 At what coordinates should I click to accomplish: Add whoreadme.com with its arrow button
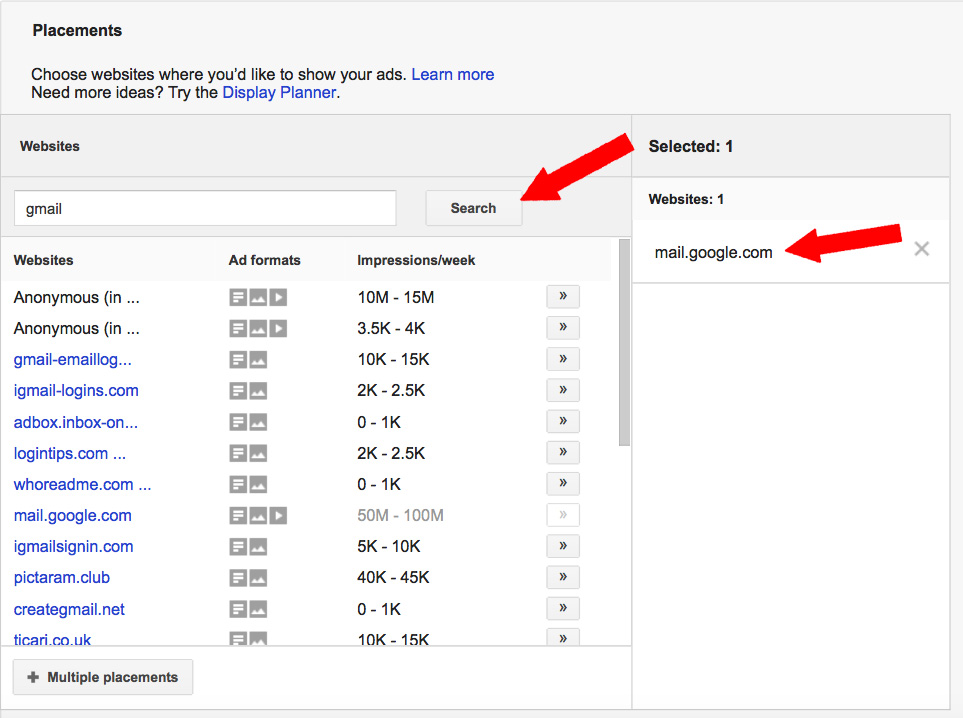[563, 483]
